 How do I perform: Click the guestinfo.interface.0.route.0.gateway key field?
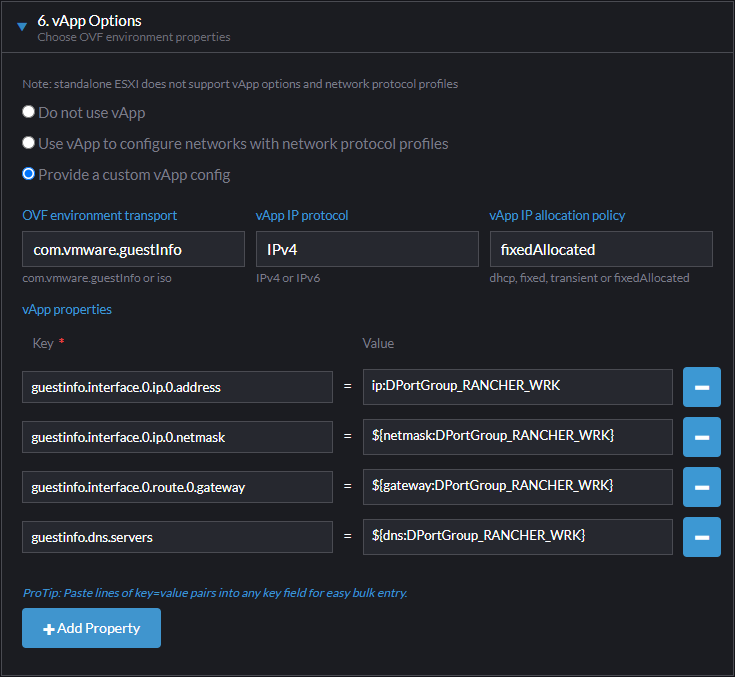[x=177, y=487]
